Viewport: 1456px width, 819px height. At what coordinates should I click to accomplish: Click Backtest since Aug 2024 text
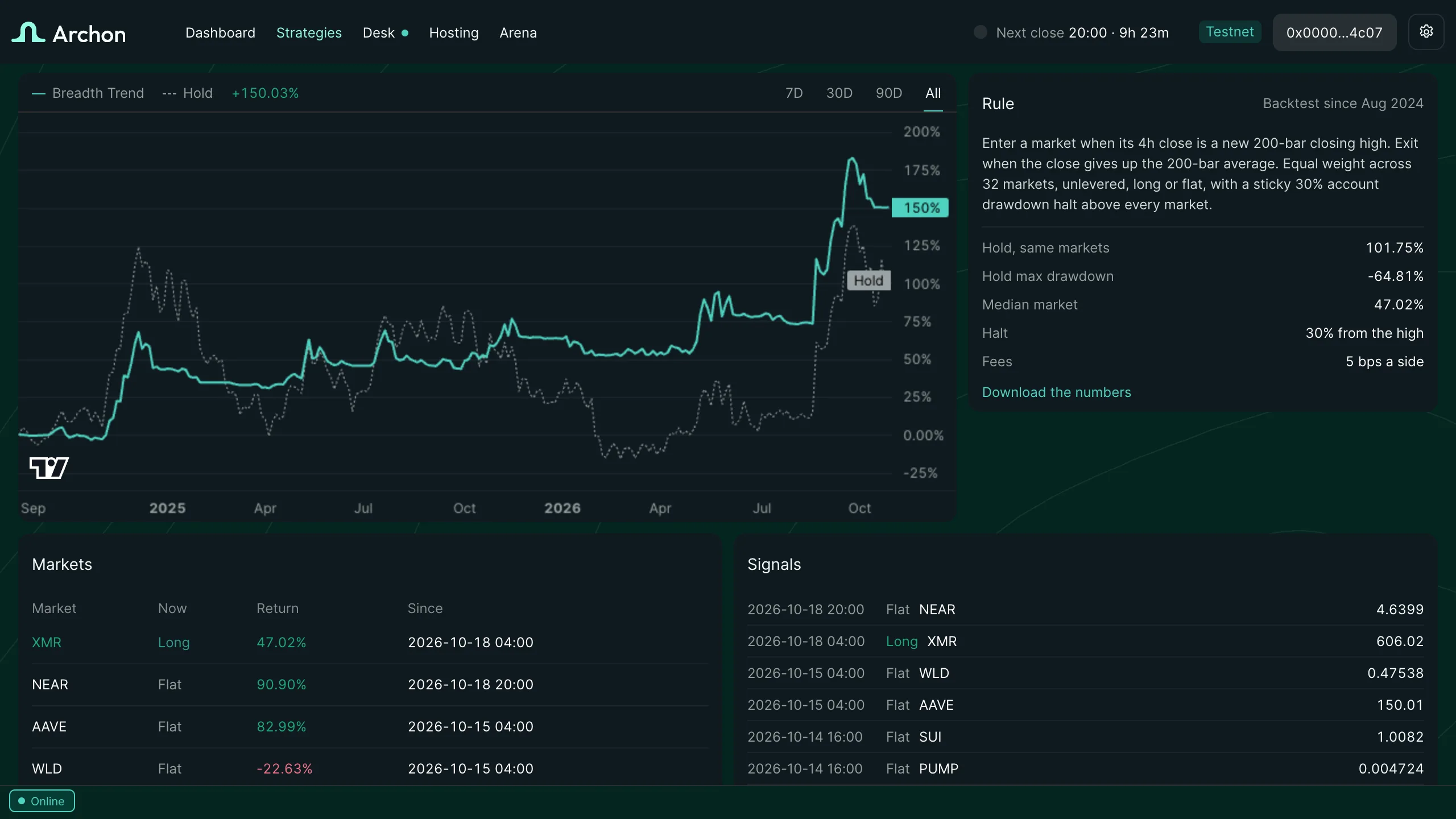(x=1343, y=104)
